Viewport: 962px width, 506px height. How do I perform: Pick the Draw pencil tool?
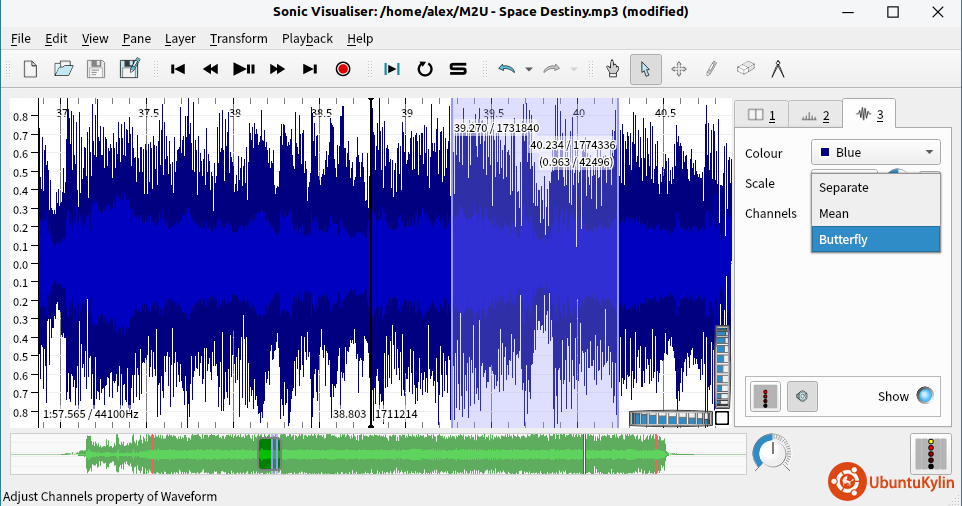[711, 69]
